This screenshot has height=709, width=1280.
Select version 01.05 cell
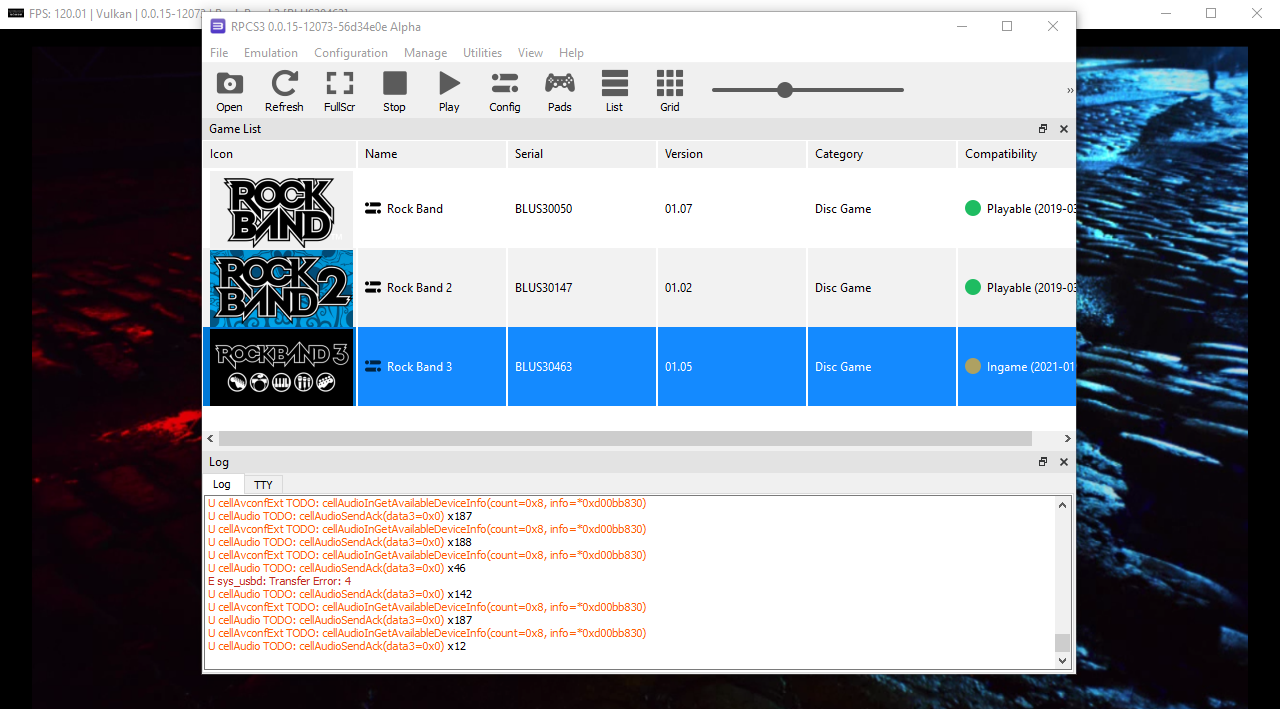pyautogui.click(x=732, y=367)
